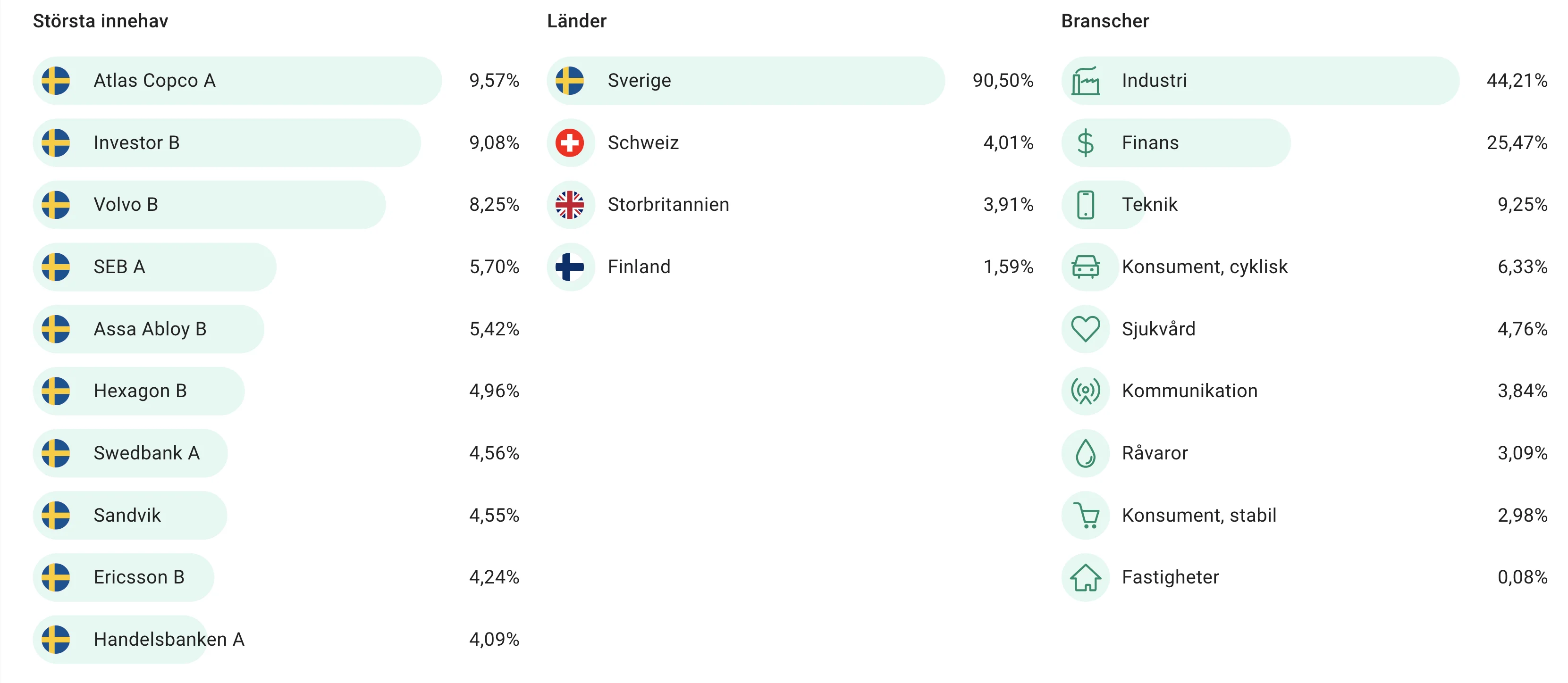Click the Ericsson B percentage value 4,24%
Image resolution: width=1568 pixels, height=683 pixels.
[494, 577]
